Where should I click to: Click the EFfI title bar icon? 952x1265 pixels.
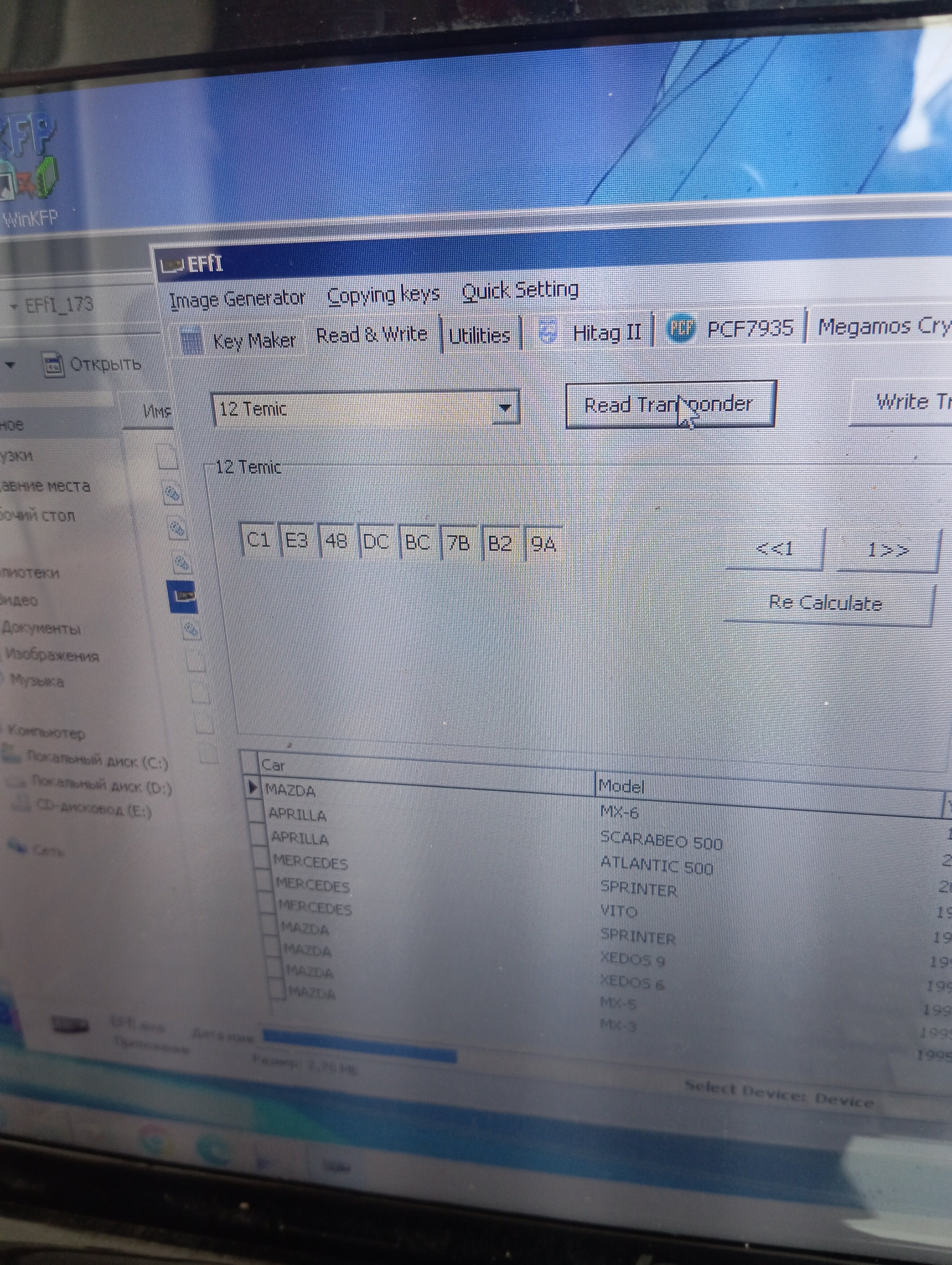point(172,265)
